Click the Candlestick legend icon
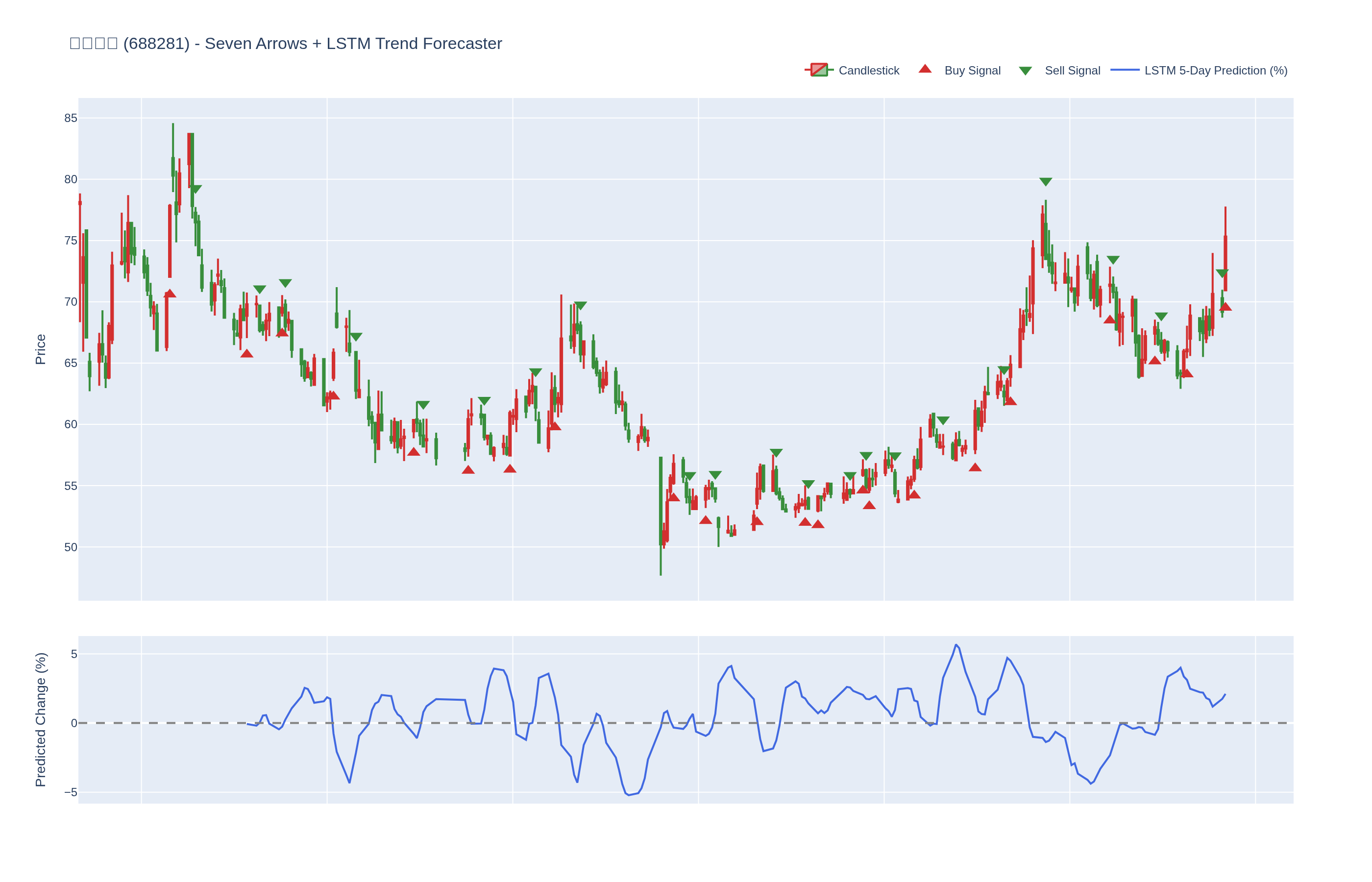The height and width of the screenshot is (882, 1372). click(x=819, y=70)
